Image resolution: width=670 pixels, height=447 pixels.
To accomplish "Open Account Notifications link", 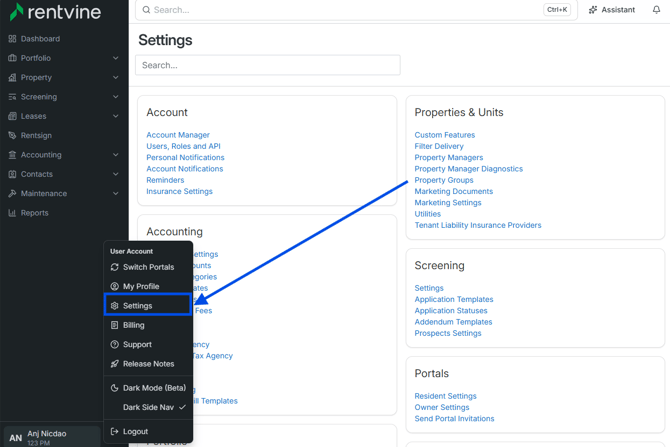I will point(185,169).
